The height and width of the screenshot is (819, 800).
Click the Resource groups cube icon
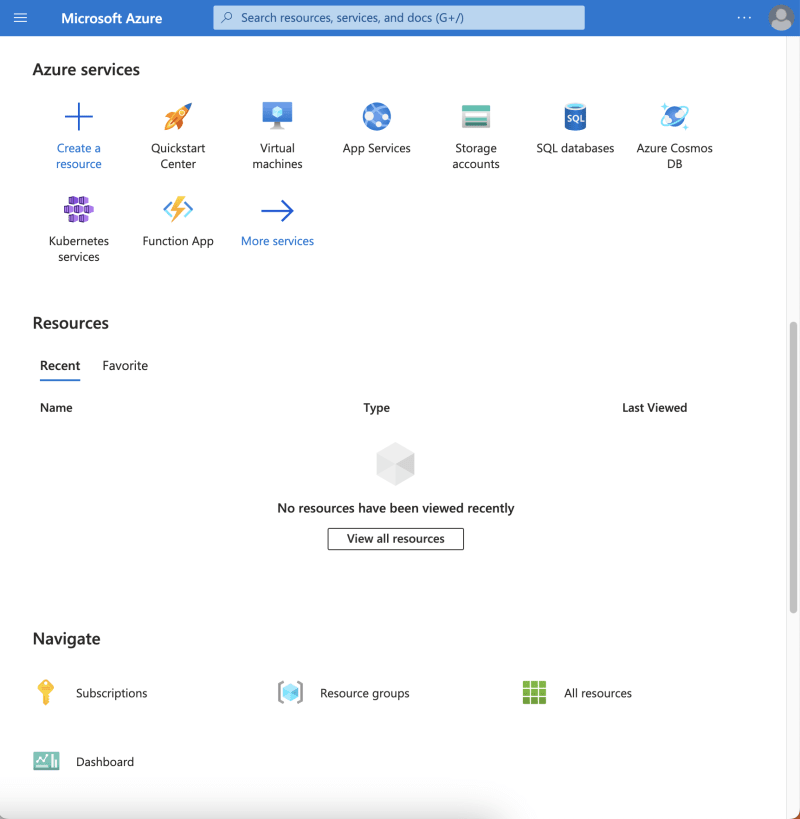290,693
